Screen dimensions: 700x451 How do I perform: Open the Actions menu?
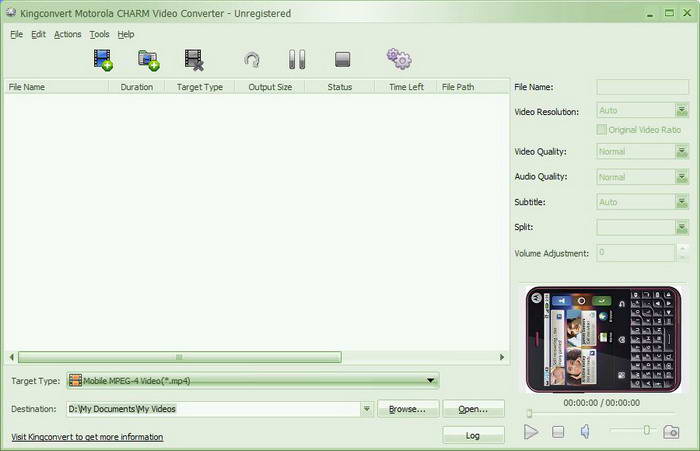click(67, 34)
